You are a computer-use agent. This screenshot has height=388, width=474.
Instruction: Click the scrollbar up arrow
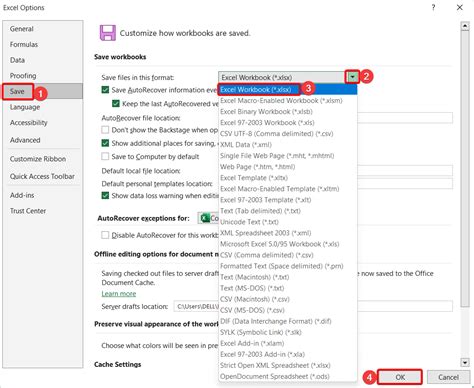pos(465,26)
